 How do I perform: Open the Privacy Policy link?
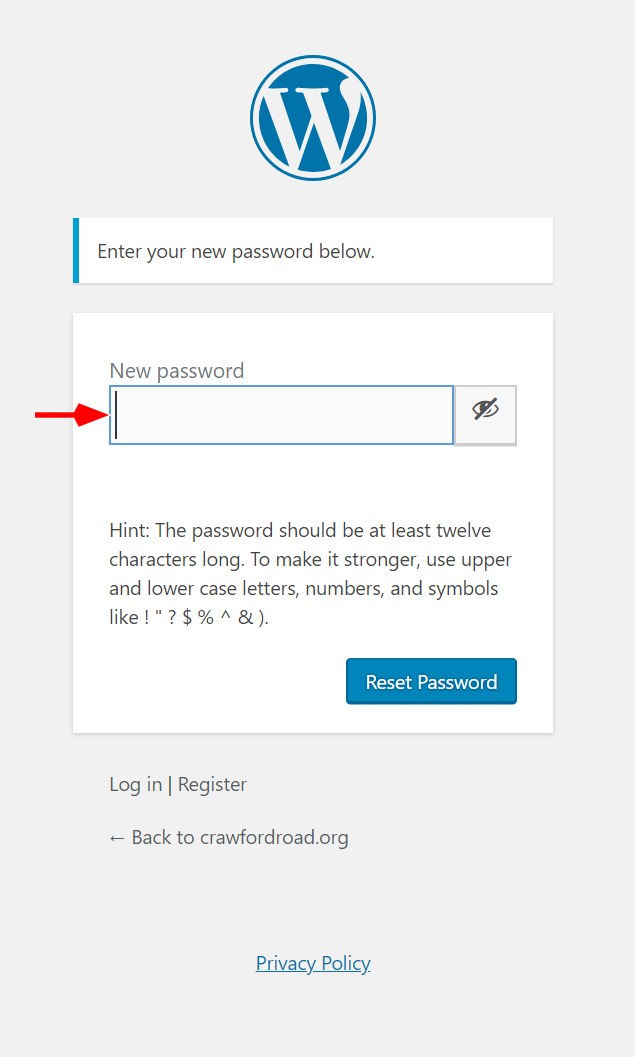pos(313,963)
